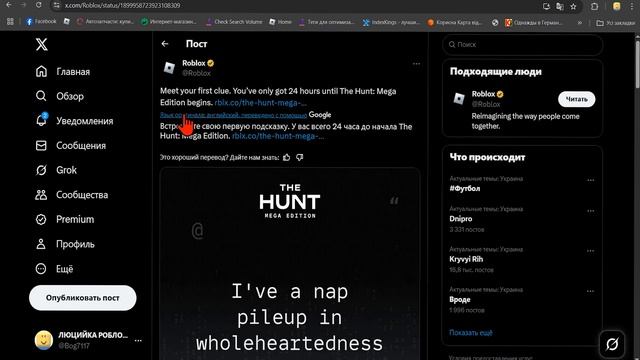Image resolution: width=640 pixels, height=360 pixels.
Task: Open Premium in the sidebar
Action: (65, 220)
